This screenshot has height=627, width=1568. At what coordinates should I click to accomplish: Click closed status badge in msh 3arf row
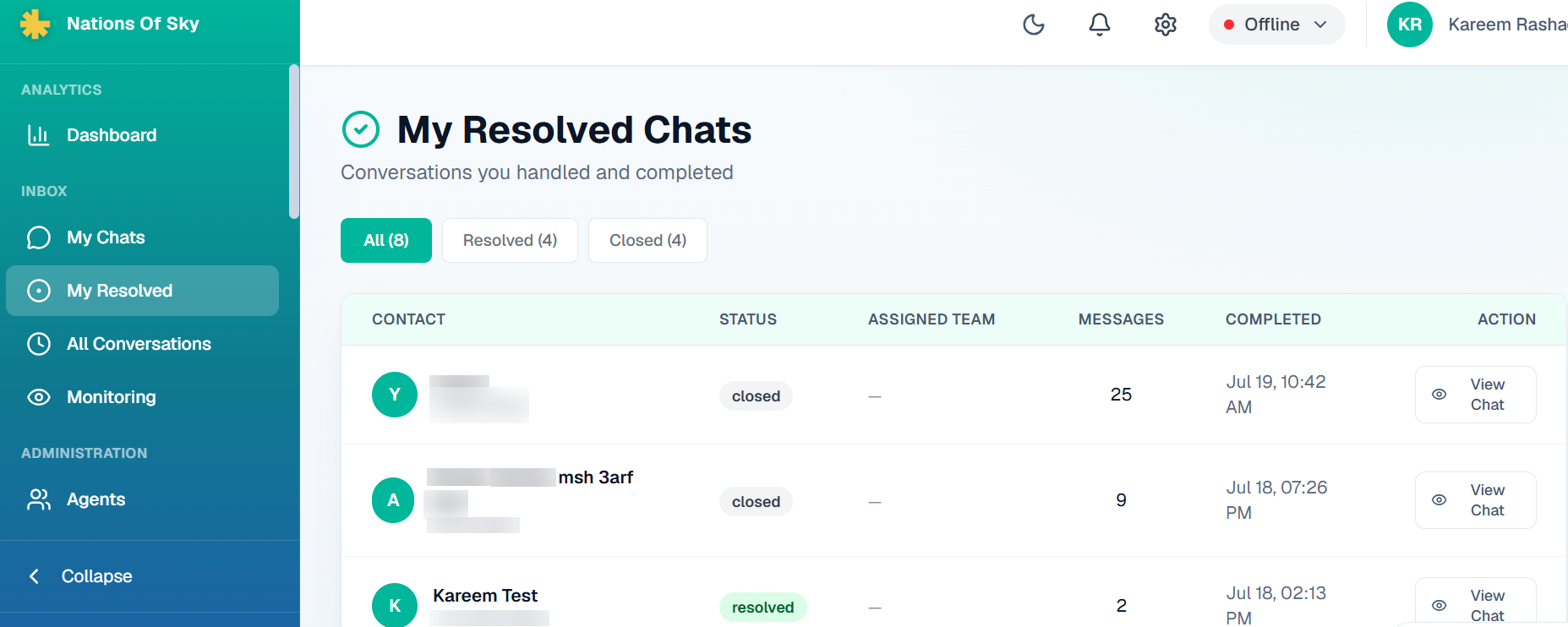(x=756, y=502)
